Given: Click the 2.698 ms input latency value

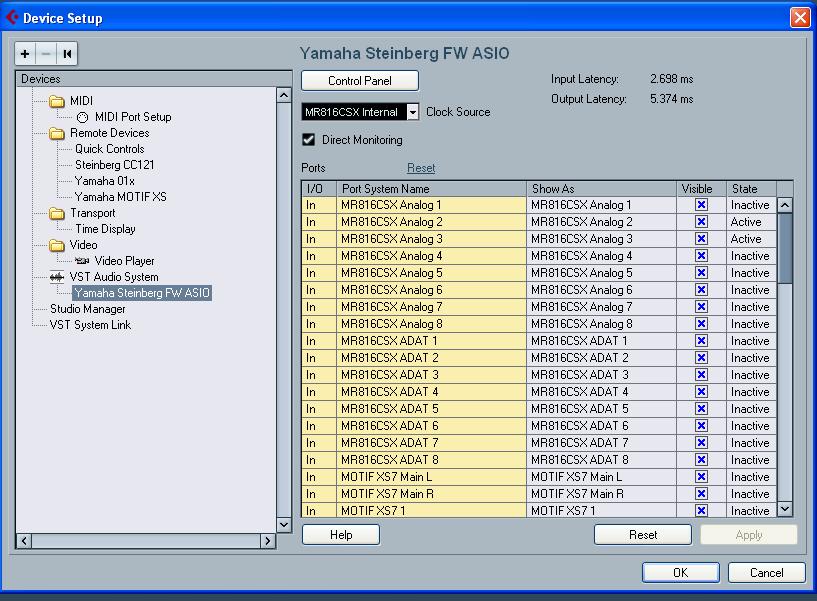Looking at the screenshot, I should [x=671, y=79].
